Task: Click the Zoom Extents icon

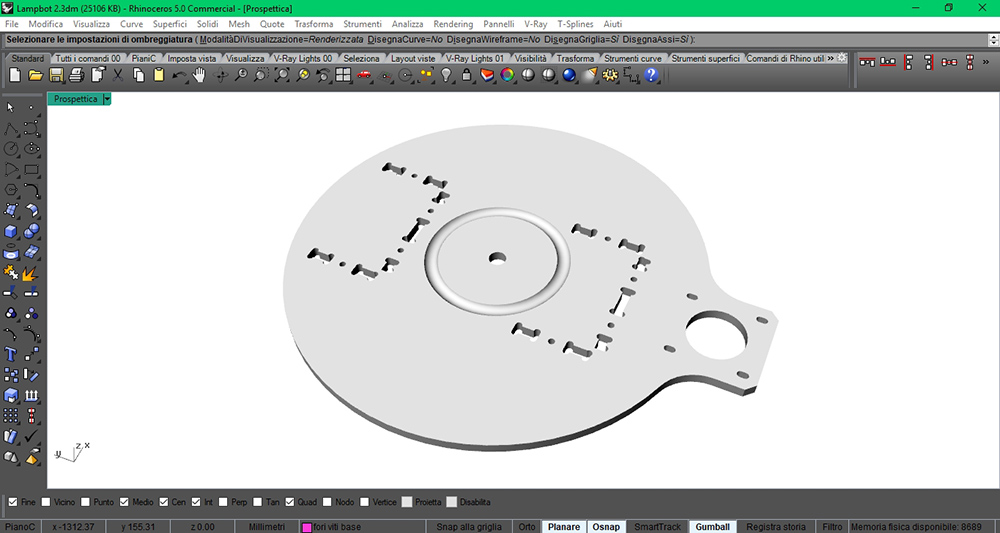Action: [282, 75]
